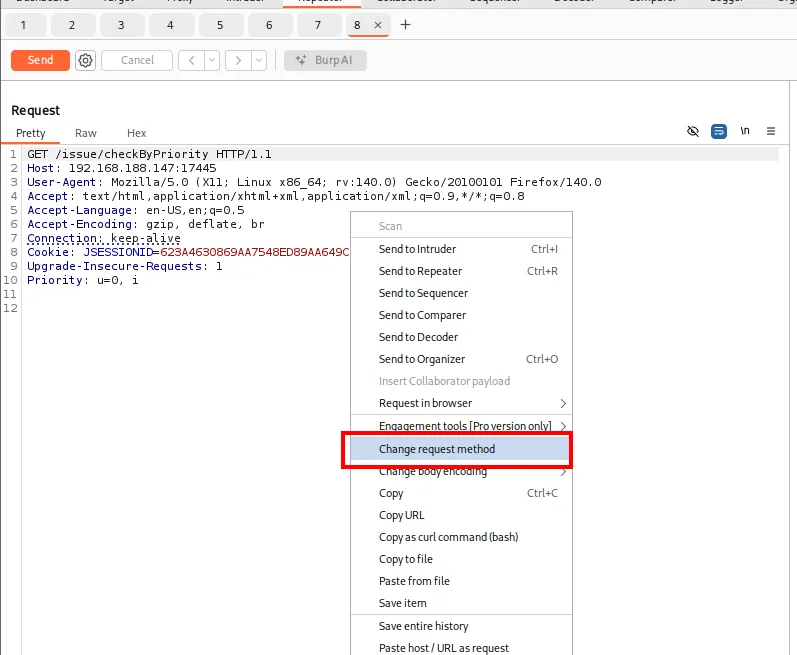The width and height of the screenshot is (797, 655).
Task: Add a new Repeater tab
Action: pyautogui.click(x=405, y=24)
